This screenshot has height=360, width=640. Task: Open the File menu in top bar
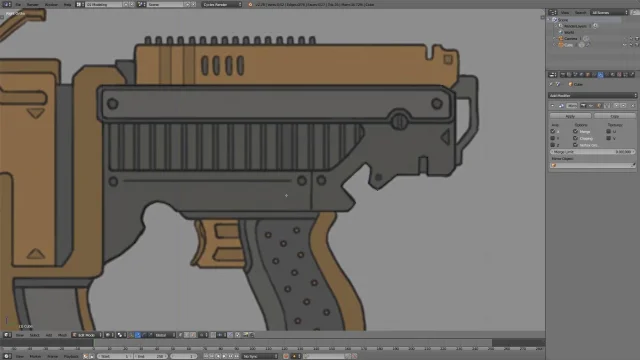tap(18, 4)
